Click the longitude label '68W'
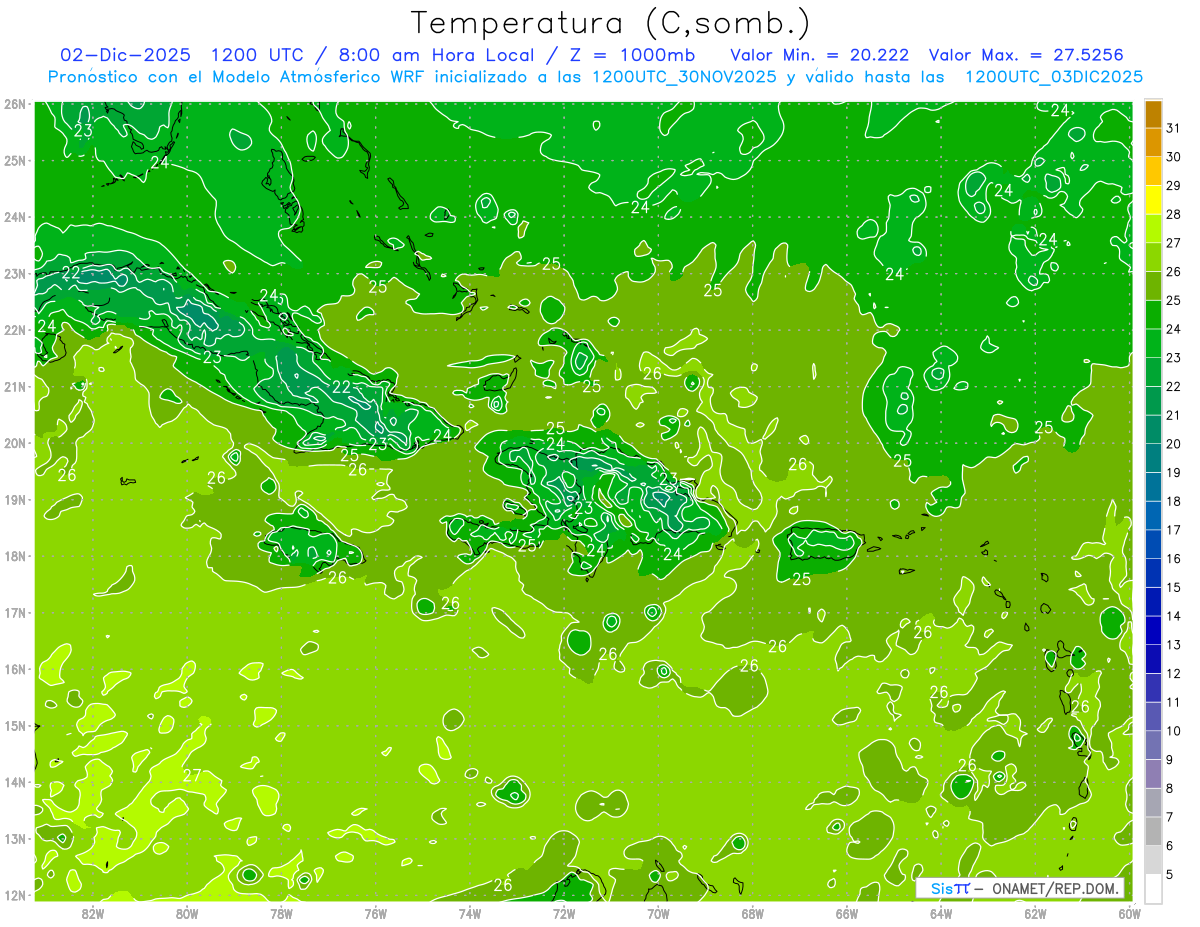This screenshot has width=1200, height=927. click(753, 912)
